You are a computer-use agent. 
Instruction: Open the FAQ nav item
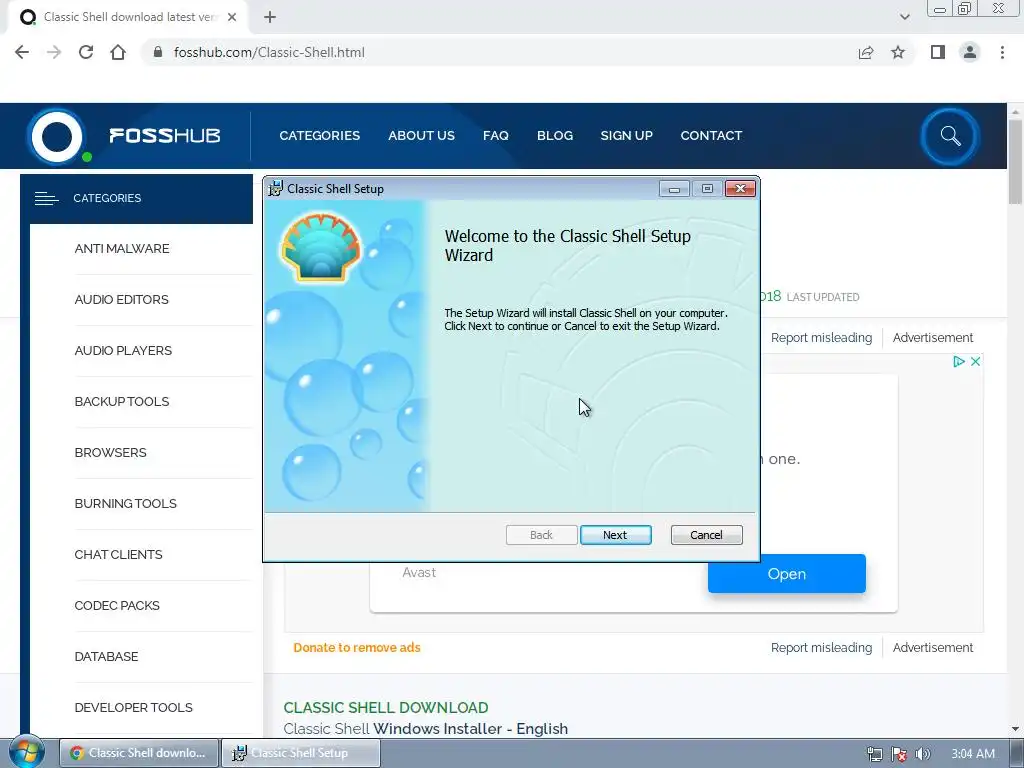coord(496,136)
